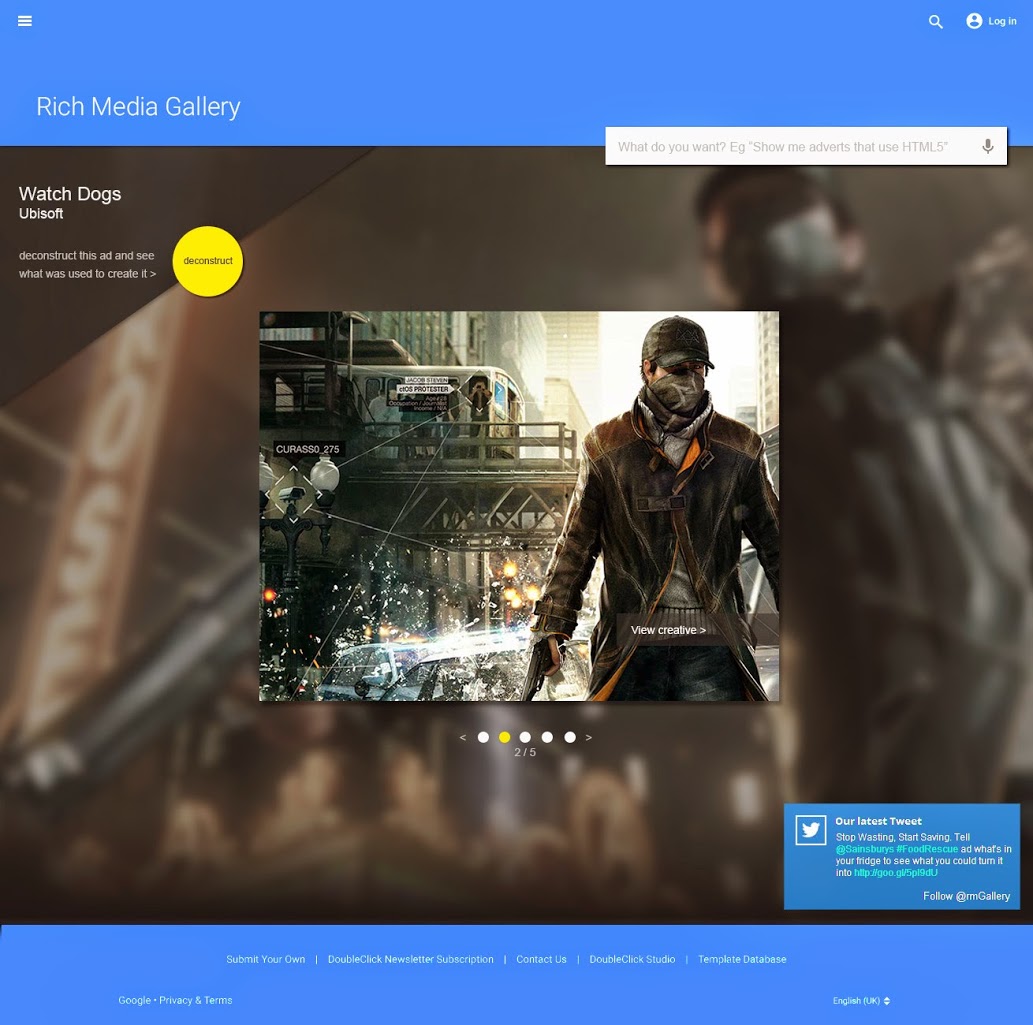
Task: Open DoubleClick Studio footer link
Action: click(x=632, y=959)
